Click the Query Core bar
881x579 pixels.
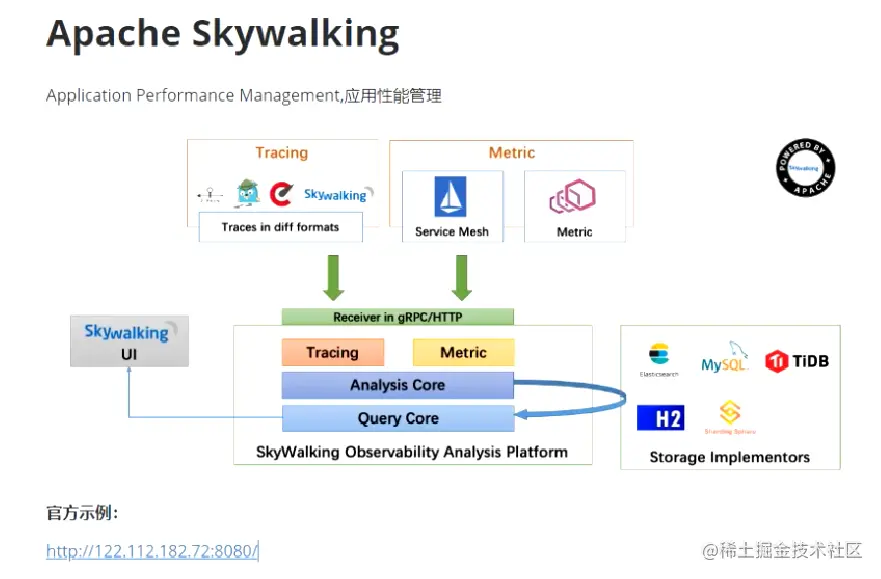tap(398, 418)
